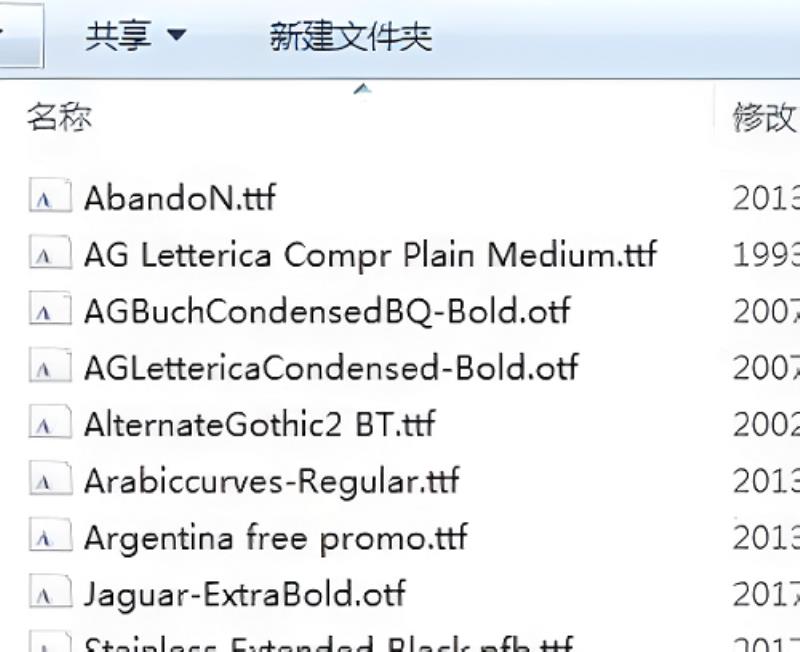Sort by the 修改 date column header
The height and width of the screenshot is (652, 800).
coord(765,117)
